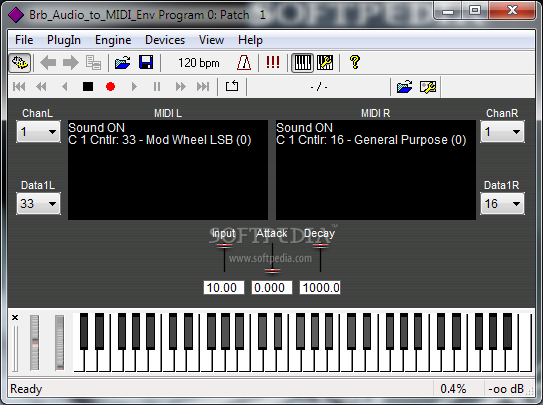Open the View menu

coord(211,40)
